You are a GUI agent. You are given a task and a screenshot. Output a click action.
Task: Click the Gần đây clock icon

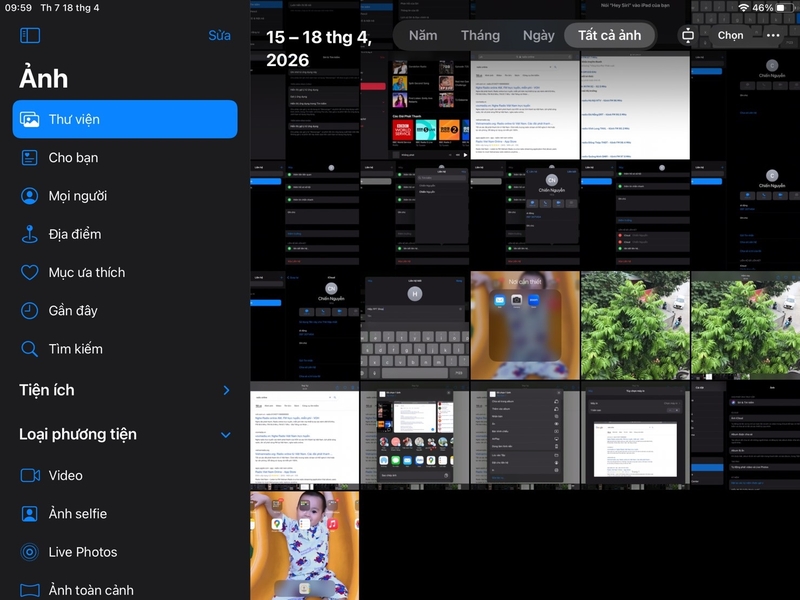(x=30, y=311)
